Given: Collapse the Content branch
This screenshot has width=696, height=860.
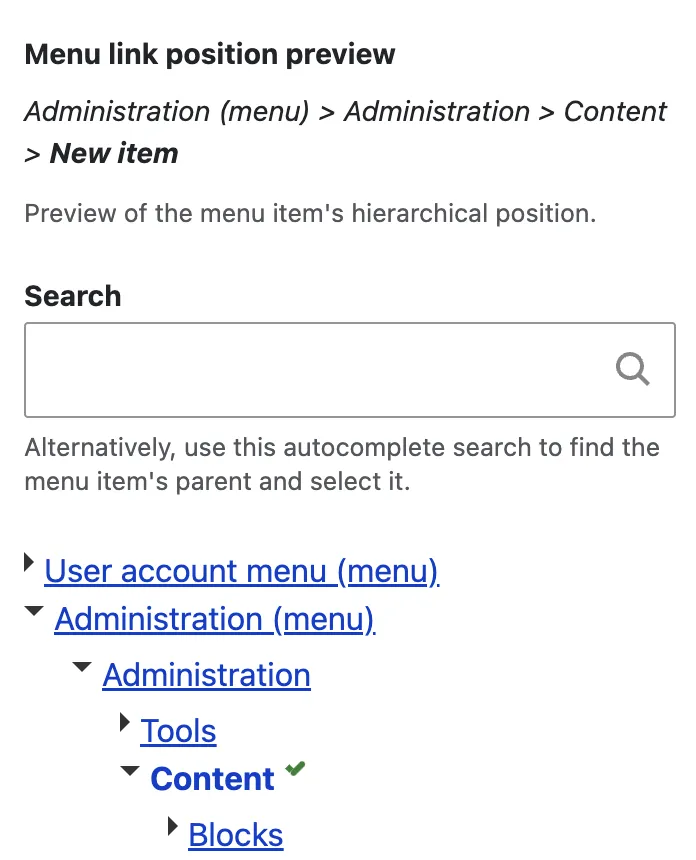Looking at the screenshot, I should (x=129, y=770).
